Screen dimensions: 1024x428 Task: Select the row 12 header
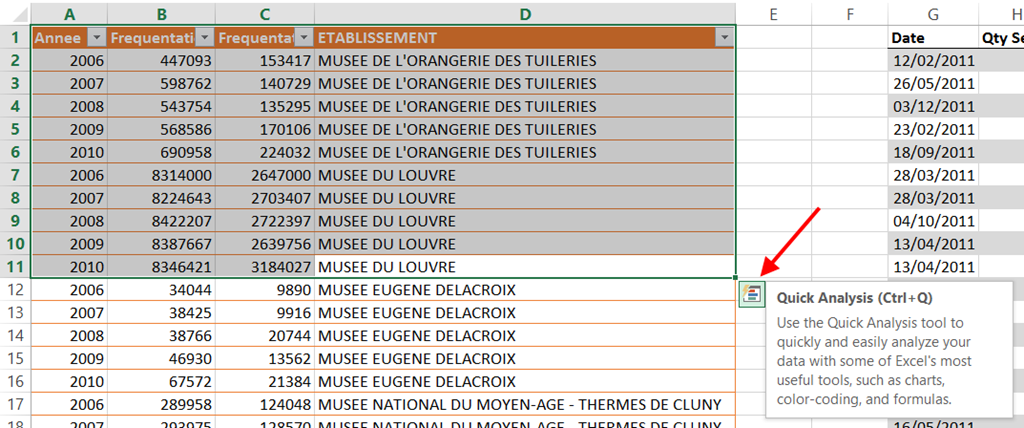pyautogui.click(x=15, y=290)
